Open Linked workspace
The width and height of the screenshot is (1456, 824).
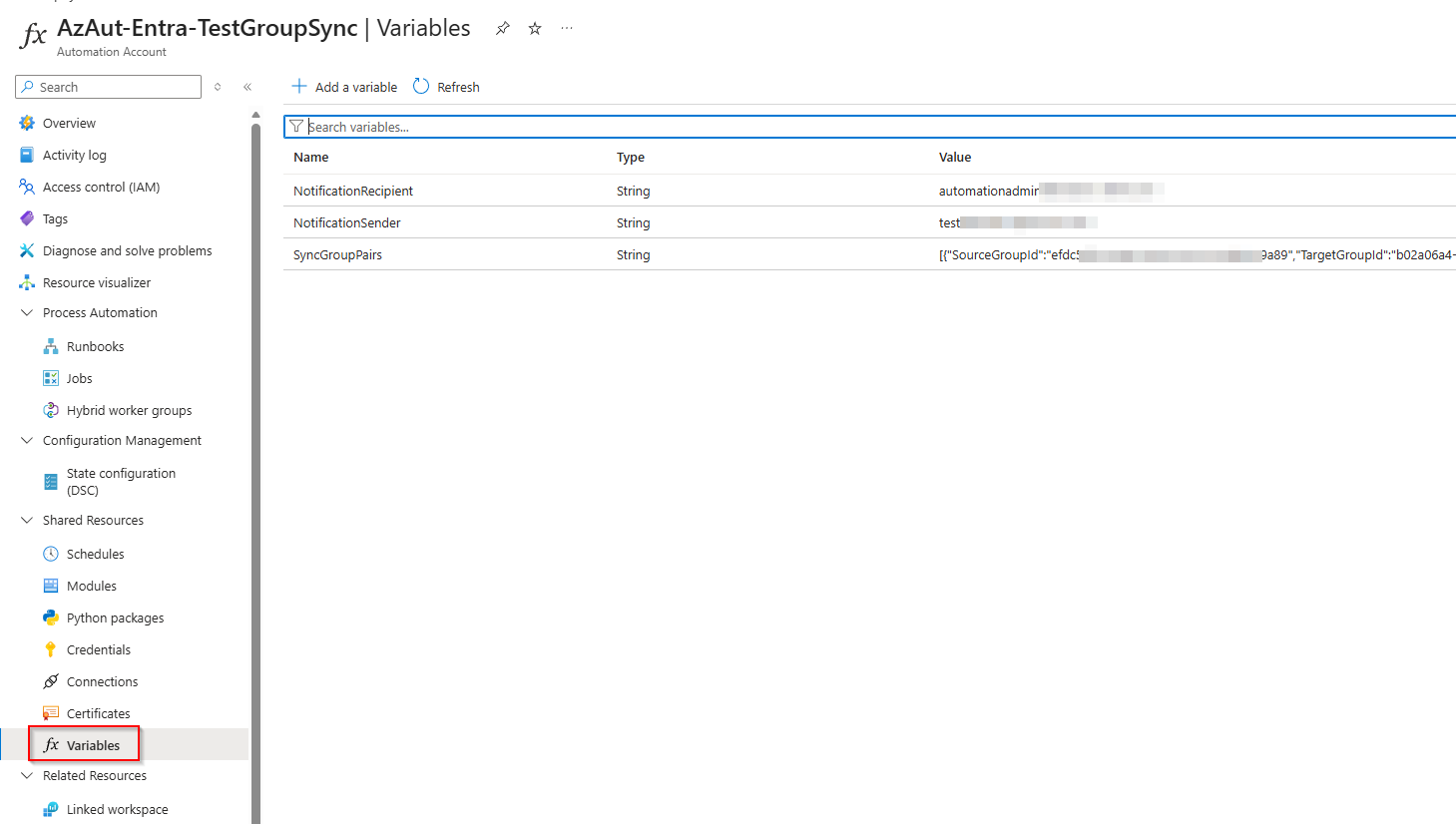(x=117, y=809)
